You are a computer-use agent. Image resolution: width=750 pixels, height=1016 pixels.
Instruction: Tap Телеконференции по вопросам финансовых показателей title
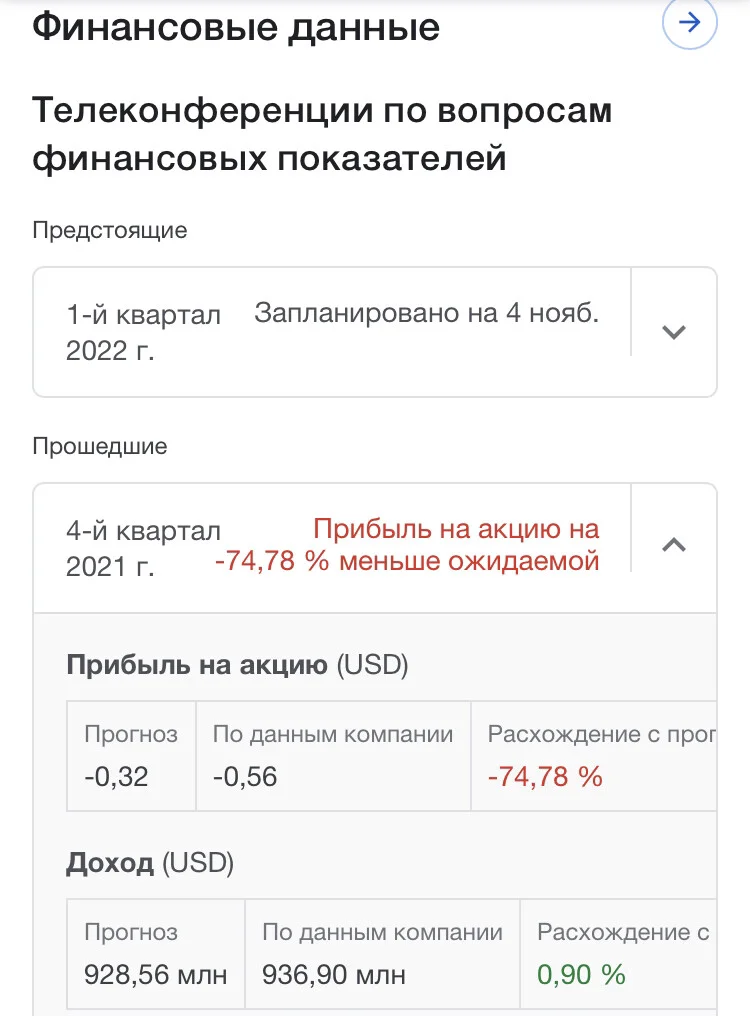(x=322, y=134)
